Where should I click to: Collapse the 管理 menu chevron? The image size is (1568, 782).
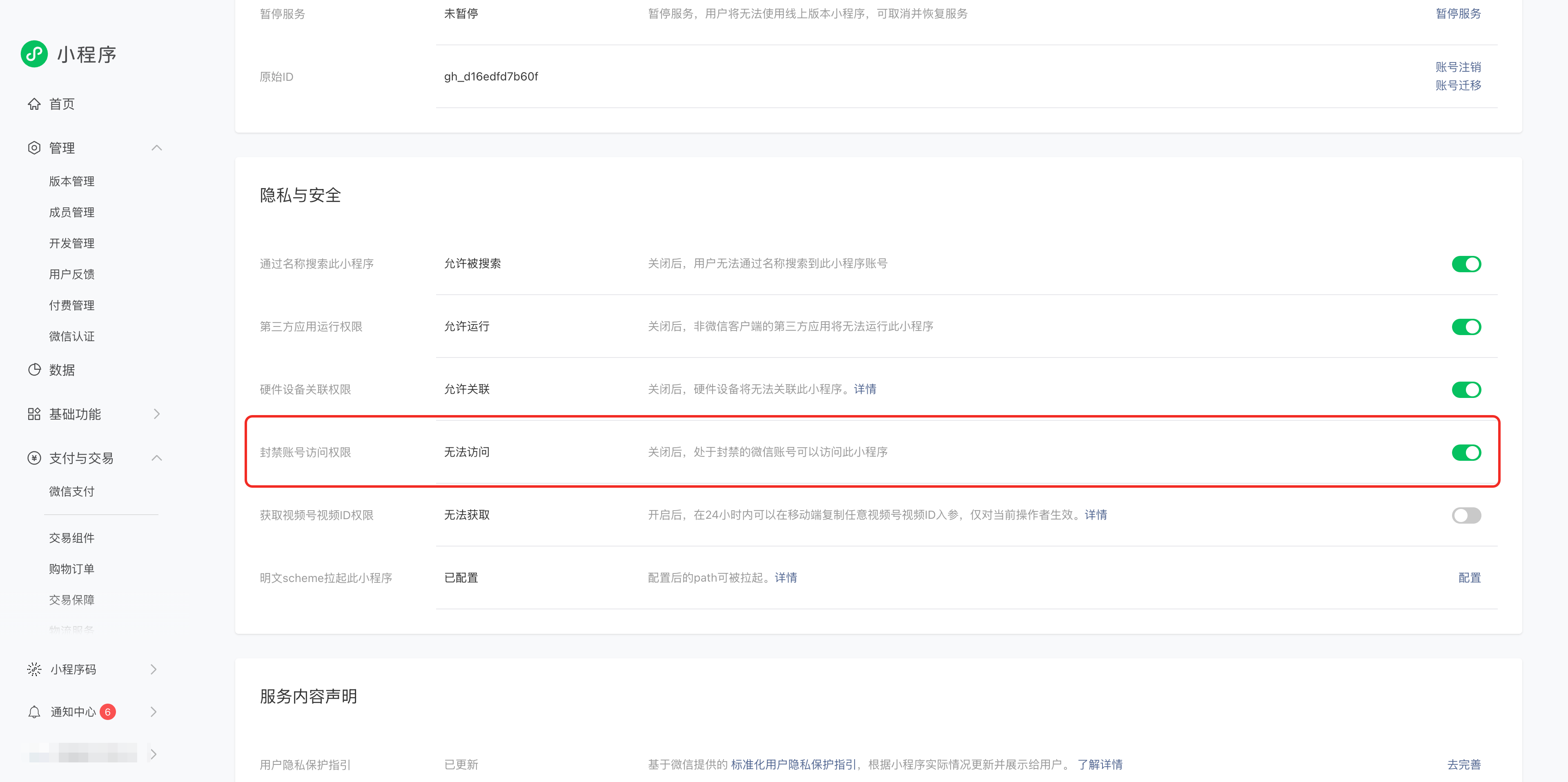156,148
